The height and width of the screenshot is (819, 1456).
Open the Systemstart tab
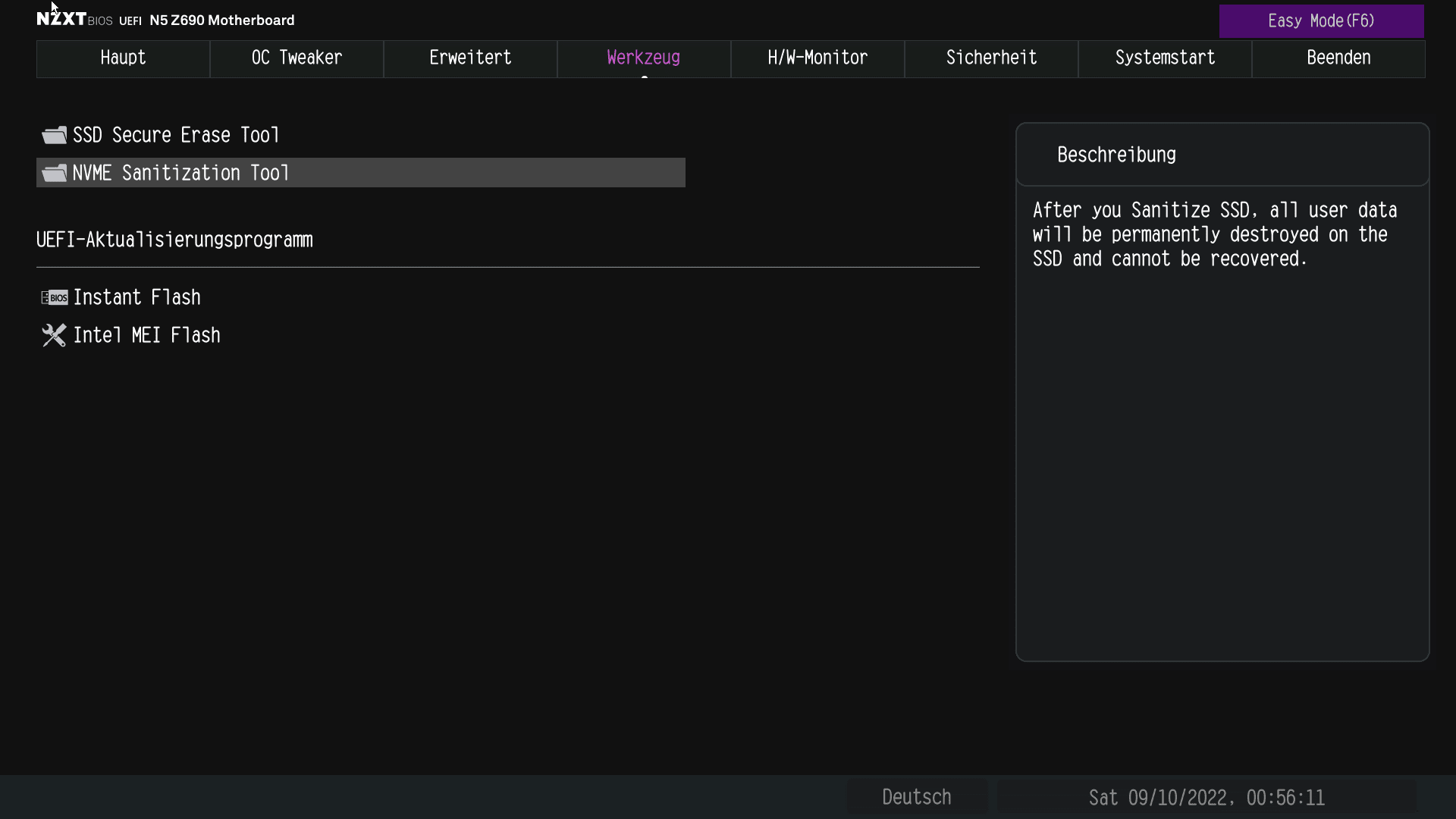[x=1165, y=58]
